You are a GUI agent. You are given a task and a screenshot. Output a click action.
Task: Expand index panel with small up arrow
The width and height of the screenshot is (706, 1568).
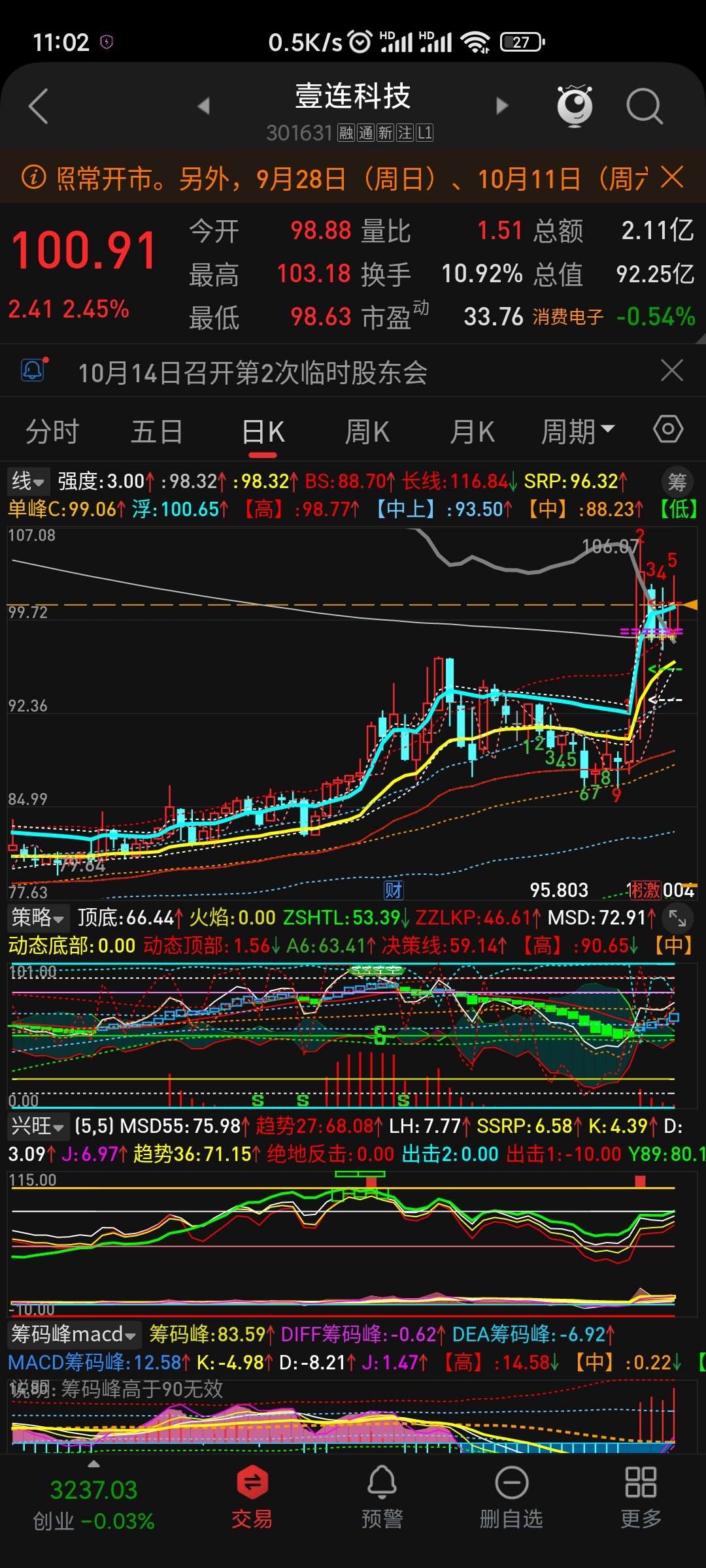click(94, 1464)
